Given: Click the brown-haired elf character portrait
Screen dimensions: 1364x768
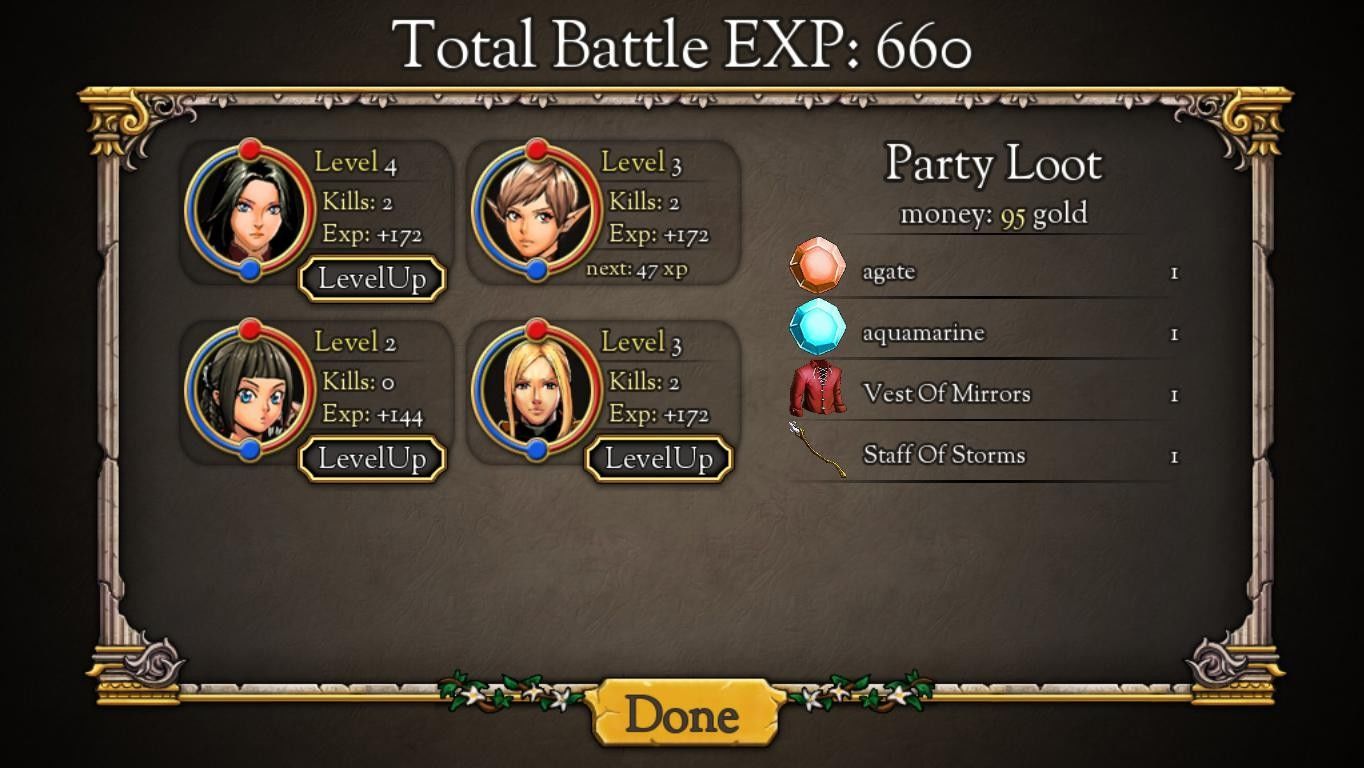Looking at the screenshot, I should pyautogui.click(x=536, y=210).
